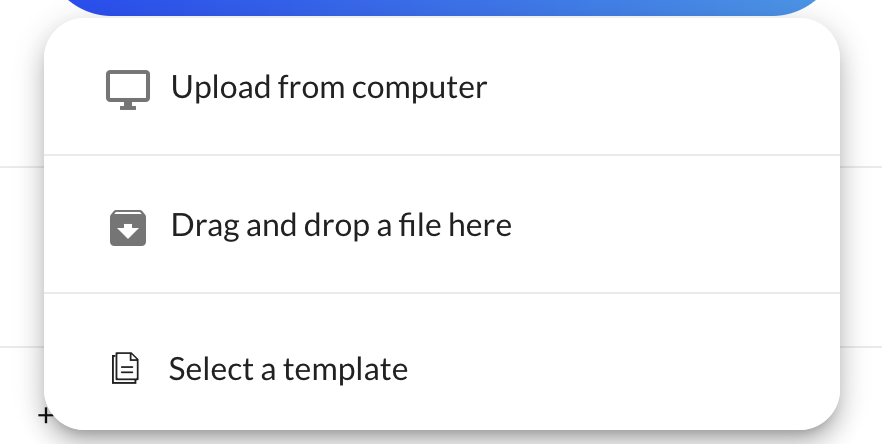Open the Select a template option

tap(441, 369)
